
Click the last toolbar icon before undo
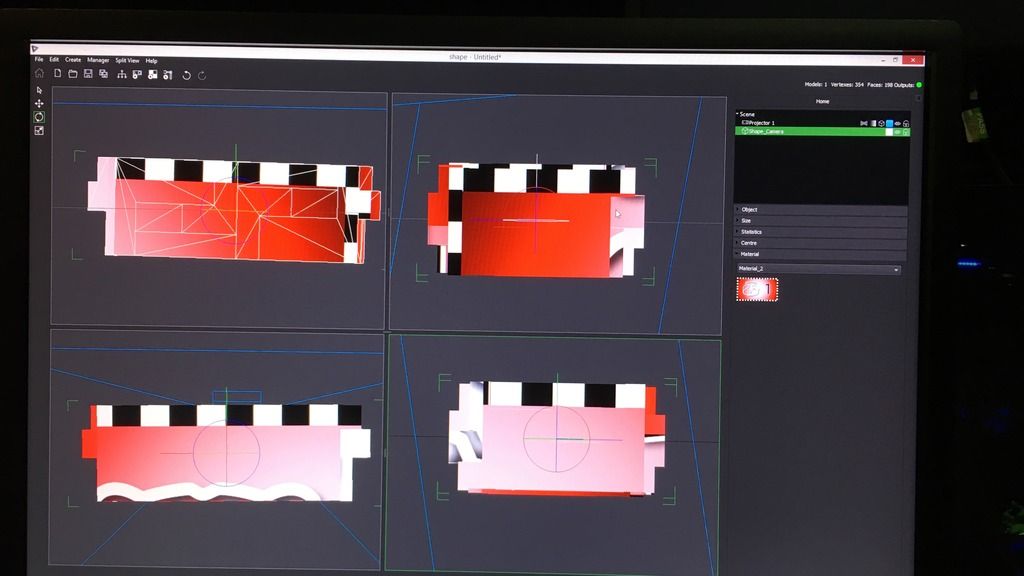[168, 75]
